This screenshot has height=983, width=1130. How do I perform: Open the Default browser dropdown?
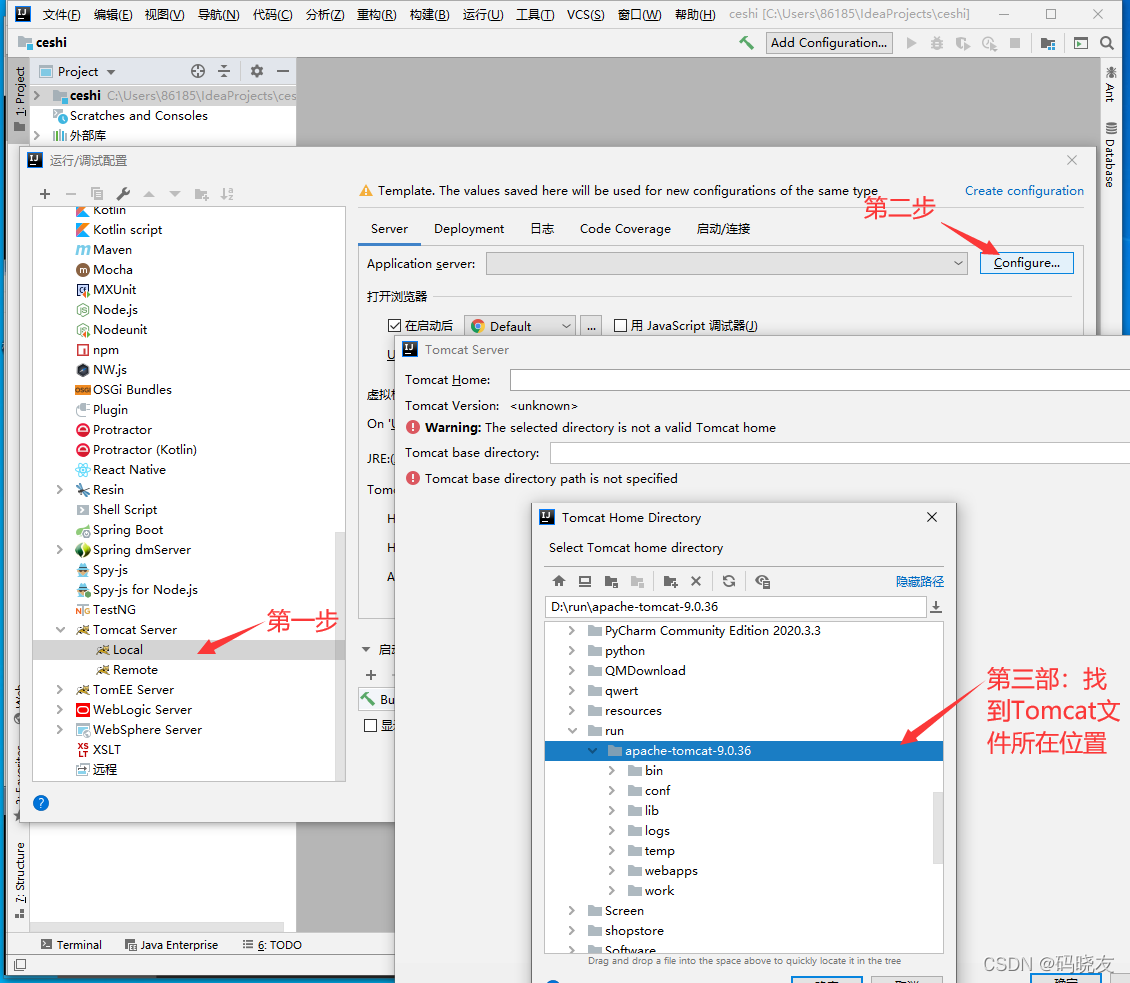coord(520,326)
